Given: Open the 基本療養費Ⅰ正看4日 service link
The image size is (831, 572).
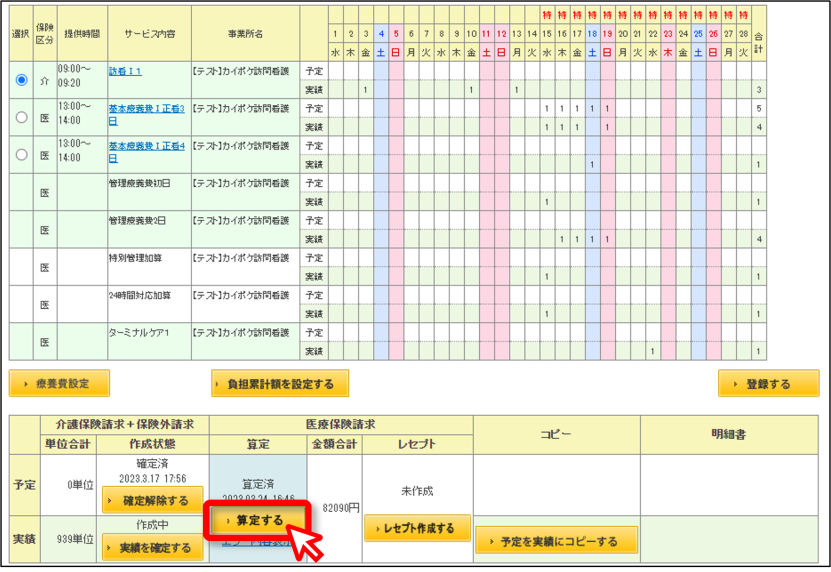Looking at the screenshot, I should [147, 152].
